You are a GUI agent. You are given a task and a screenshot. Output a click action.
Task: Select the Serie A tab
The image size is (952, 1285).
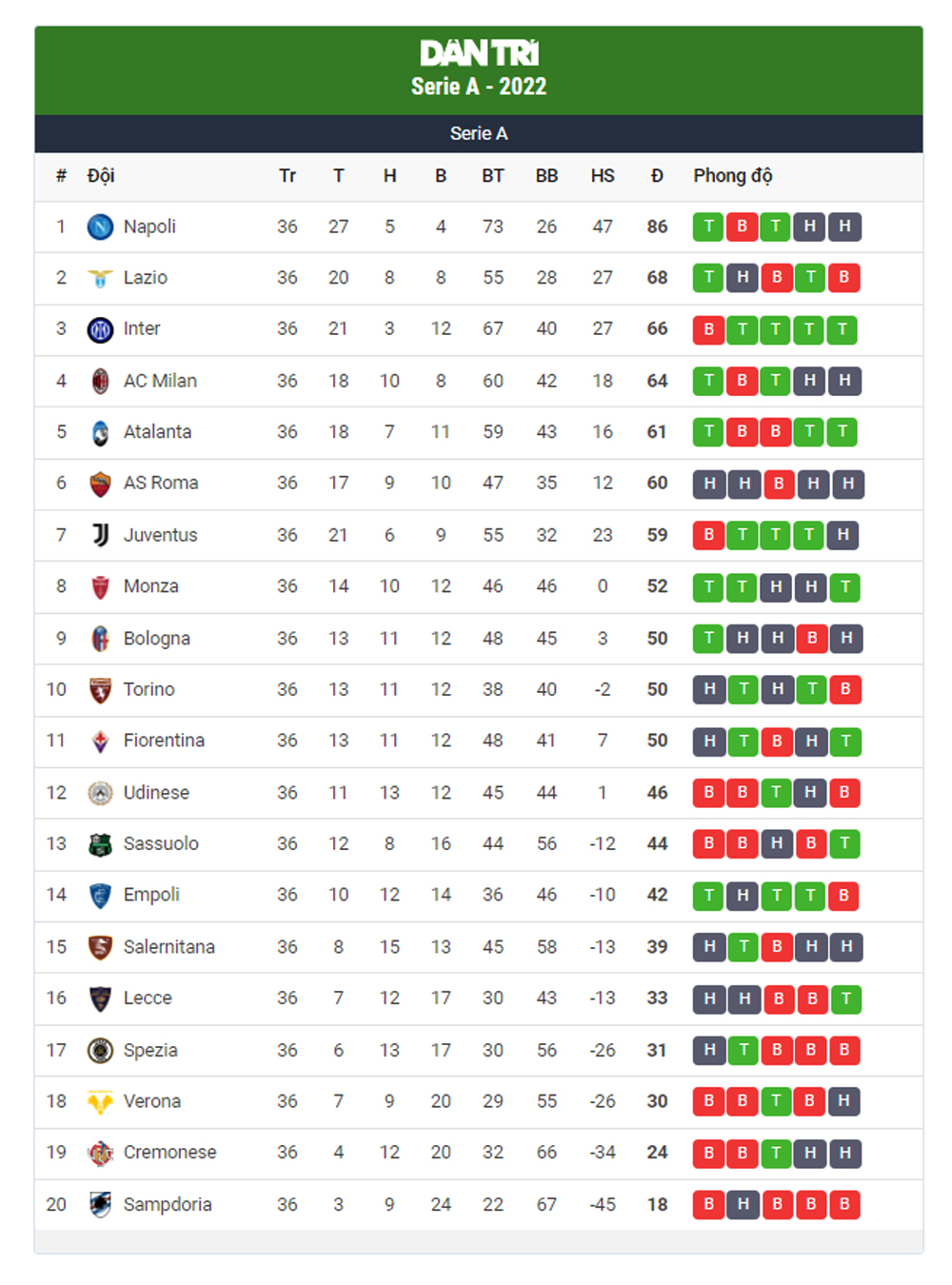(x=479, y=133)
